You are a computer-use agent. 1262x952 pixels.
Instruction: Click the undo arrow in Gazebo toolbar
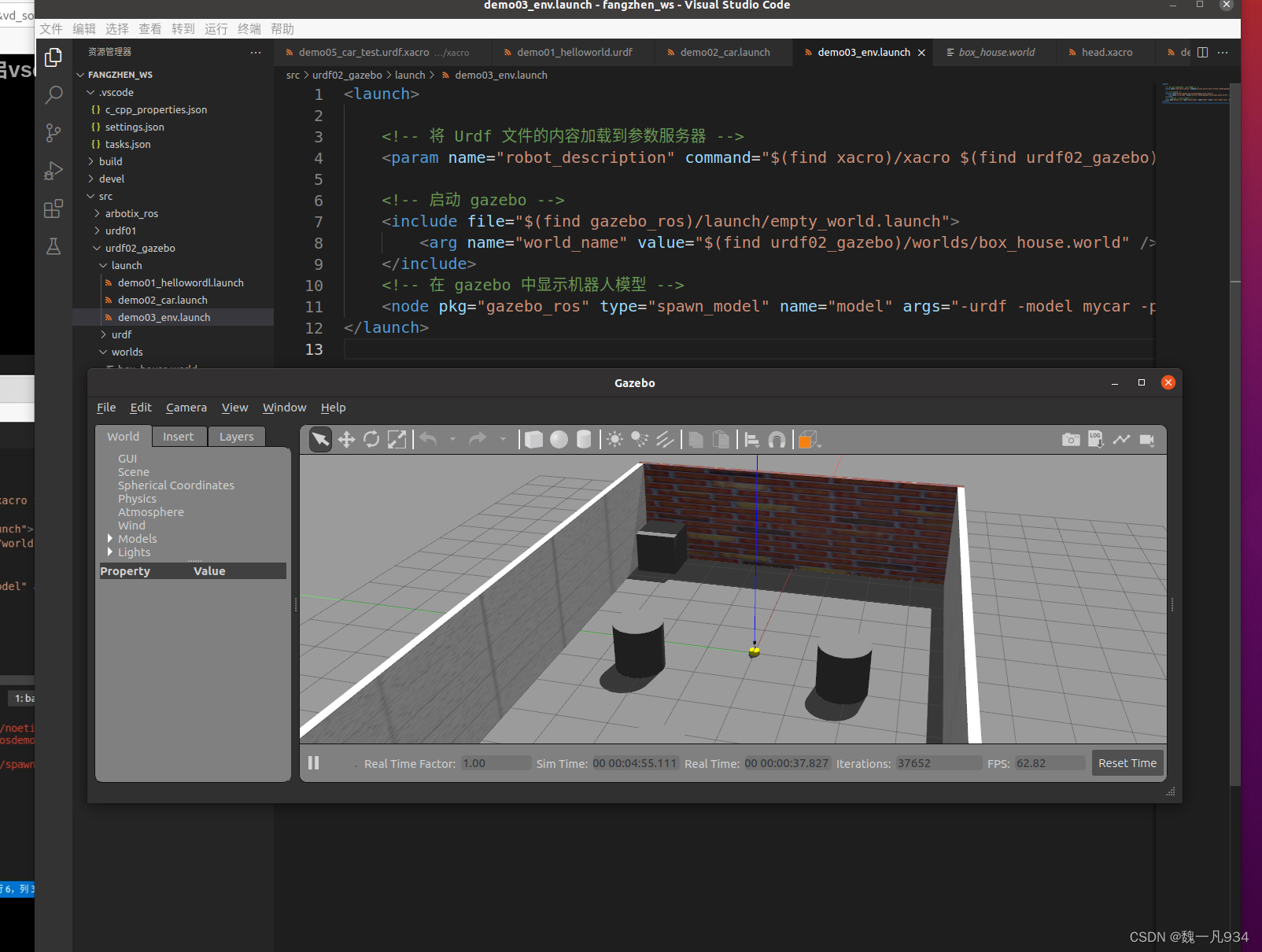click(x=428, y=439)
